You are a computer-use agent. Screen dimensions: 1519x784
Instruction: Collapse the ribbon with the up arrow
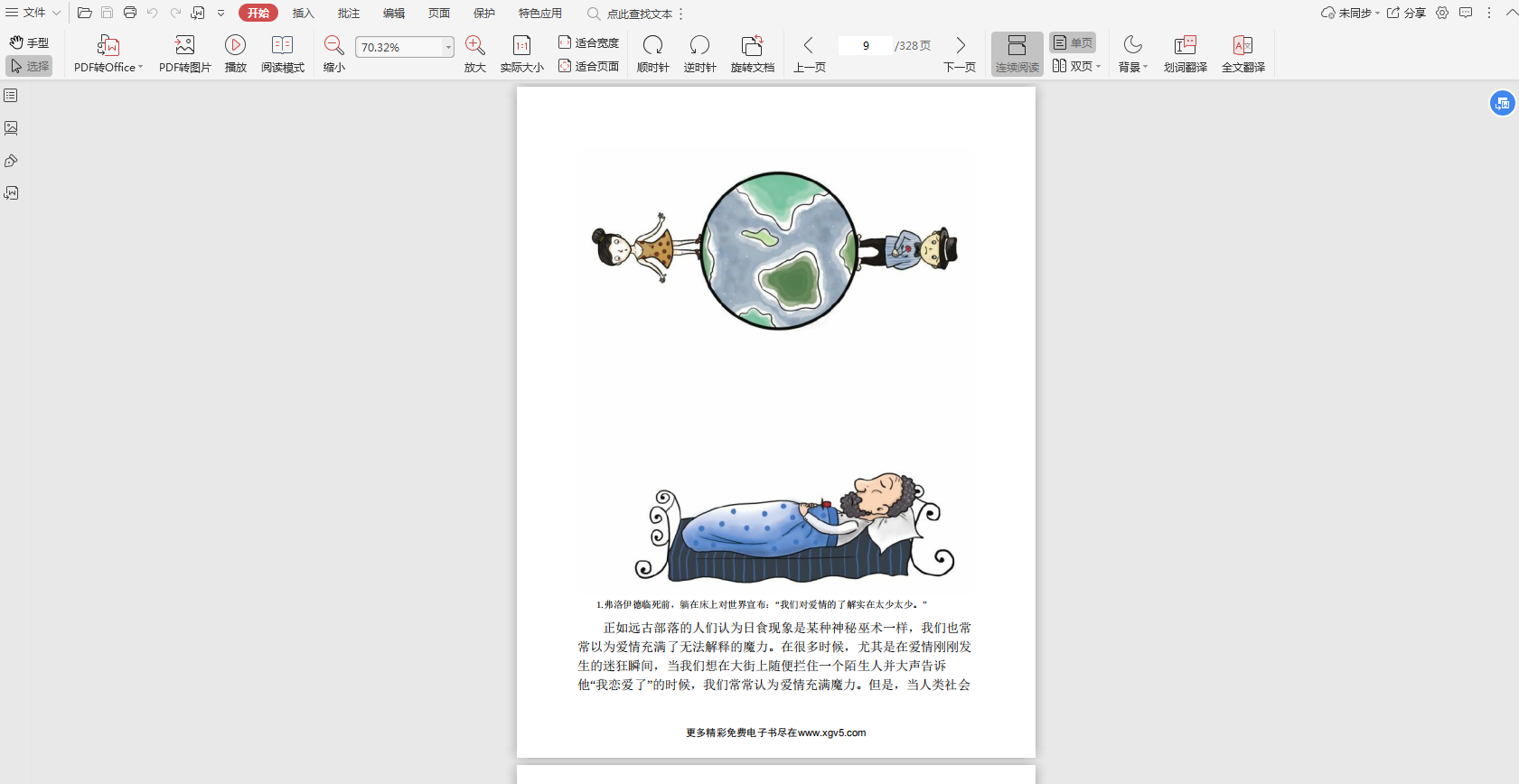(1511, 13)
